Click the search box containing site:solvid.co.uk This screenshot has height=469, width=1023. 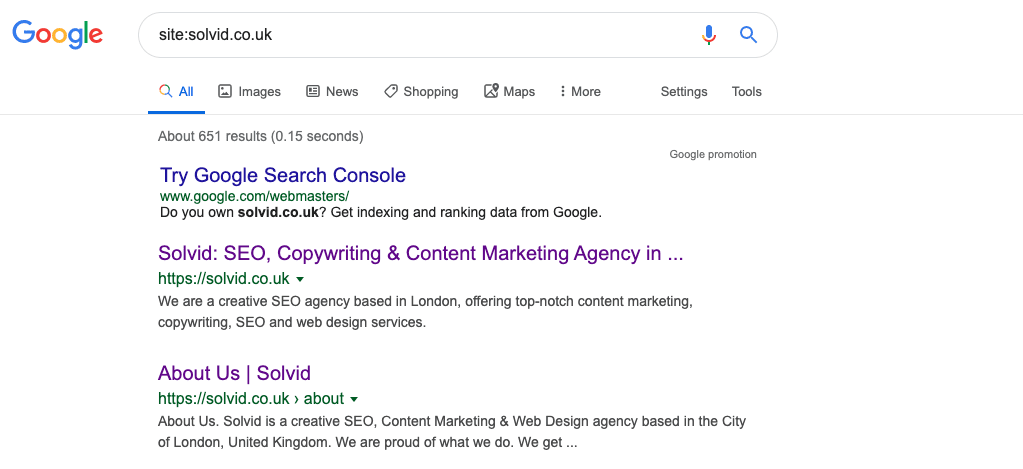418,35
